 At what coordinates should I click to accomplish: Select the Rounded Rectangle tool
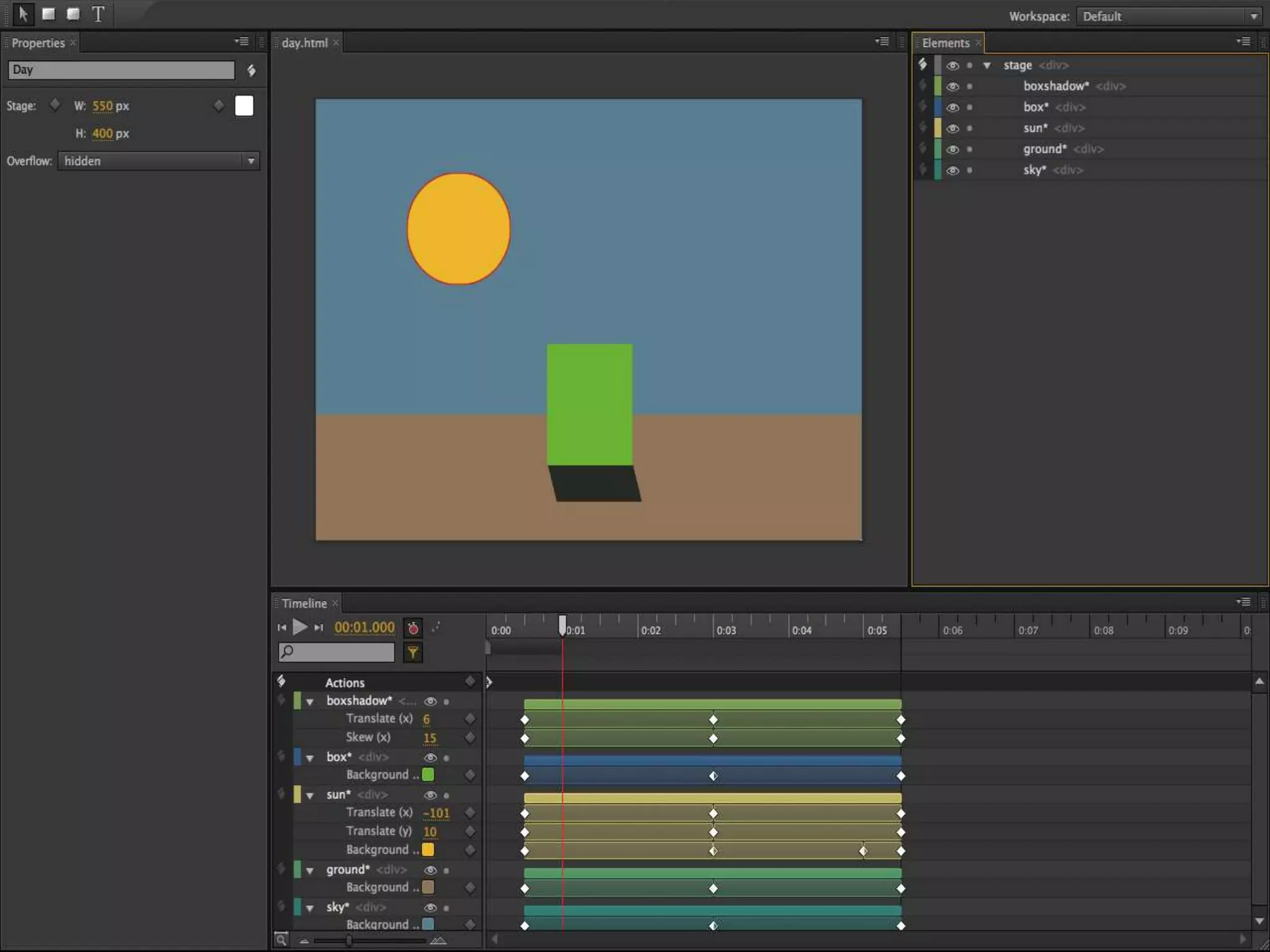pyautogui.click(x=73, y=14)
